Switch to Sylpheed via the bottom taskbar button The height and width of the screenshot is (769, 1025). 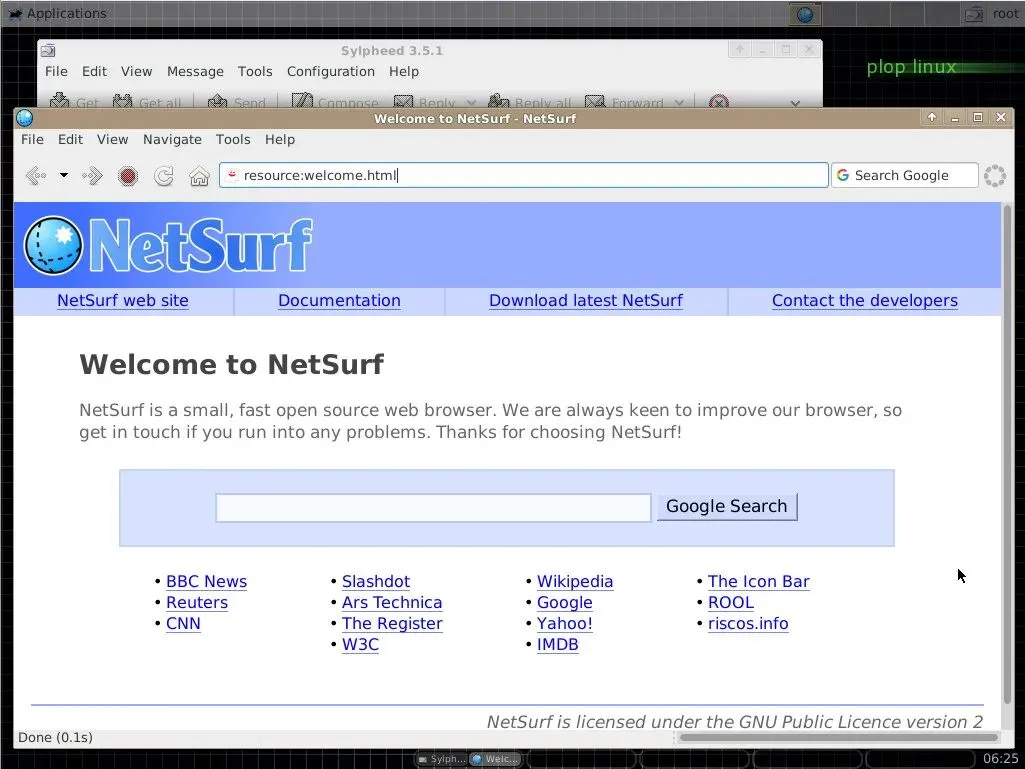[x=441, y=759]
